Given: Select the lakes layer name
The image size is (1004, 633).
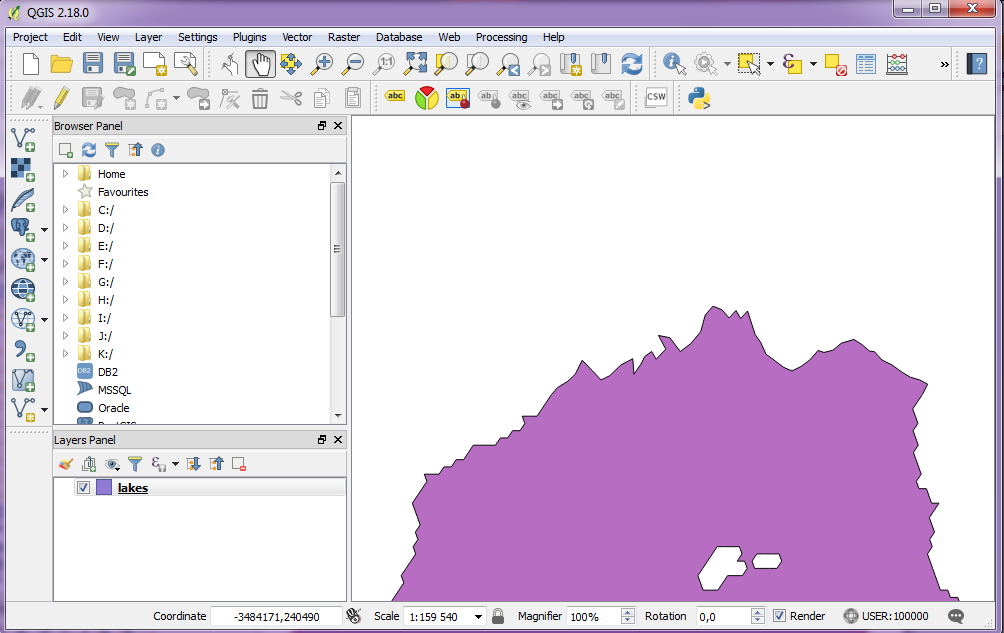Looking at the screenshot, I should click(133, 488).
